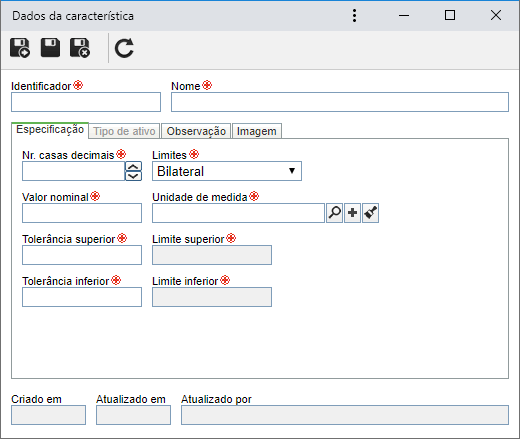The width and height of the screenshot is (520, 439).
Task: Click the Valor nominal input box
Action: tap(82, 213)
